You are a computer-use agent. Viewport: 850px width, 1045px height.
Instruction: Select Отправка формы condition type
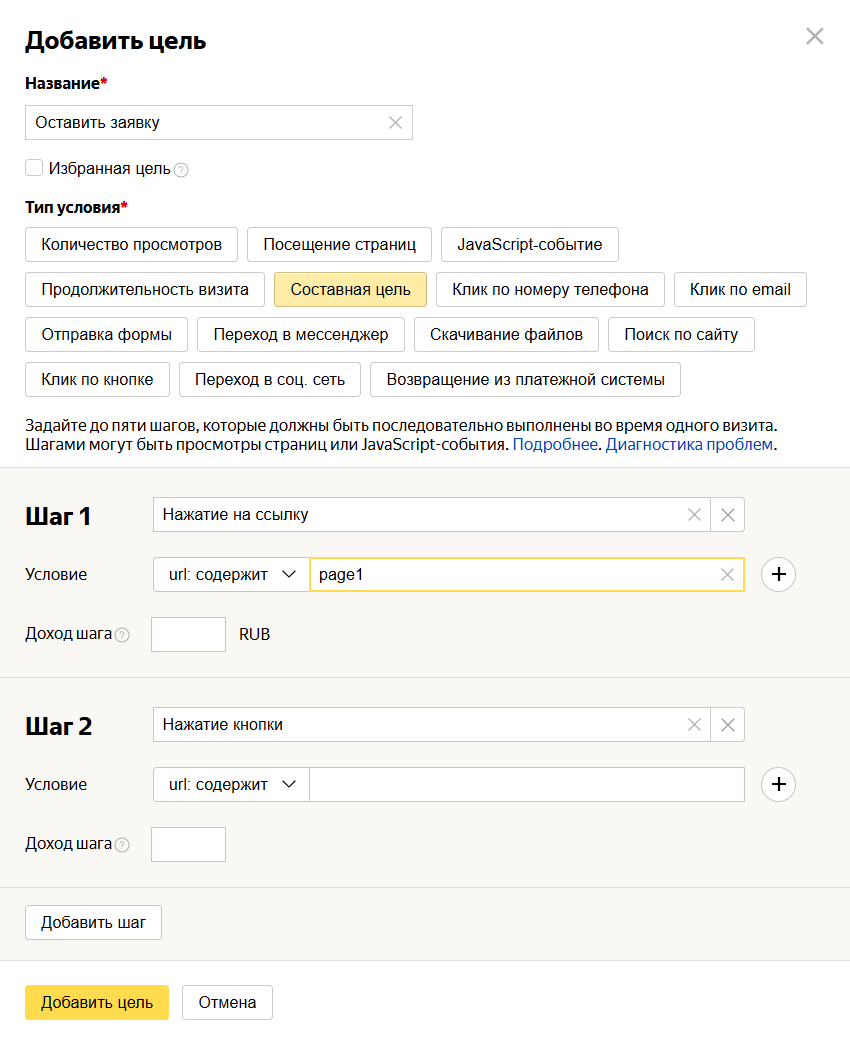(x=106, y=334)
